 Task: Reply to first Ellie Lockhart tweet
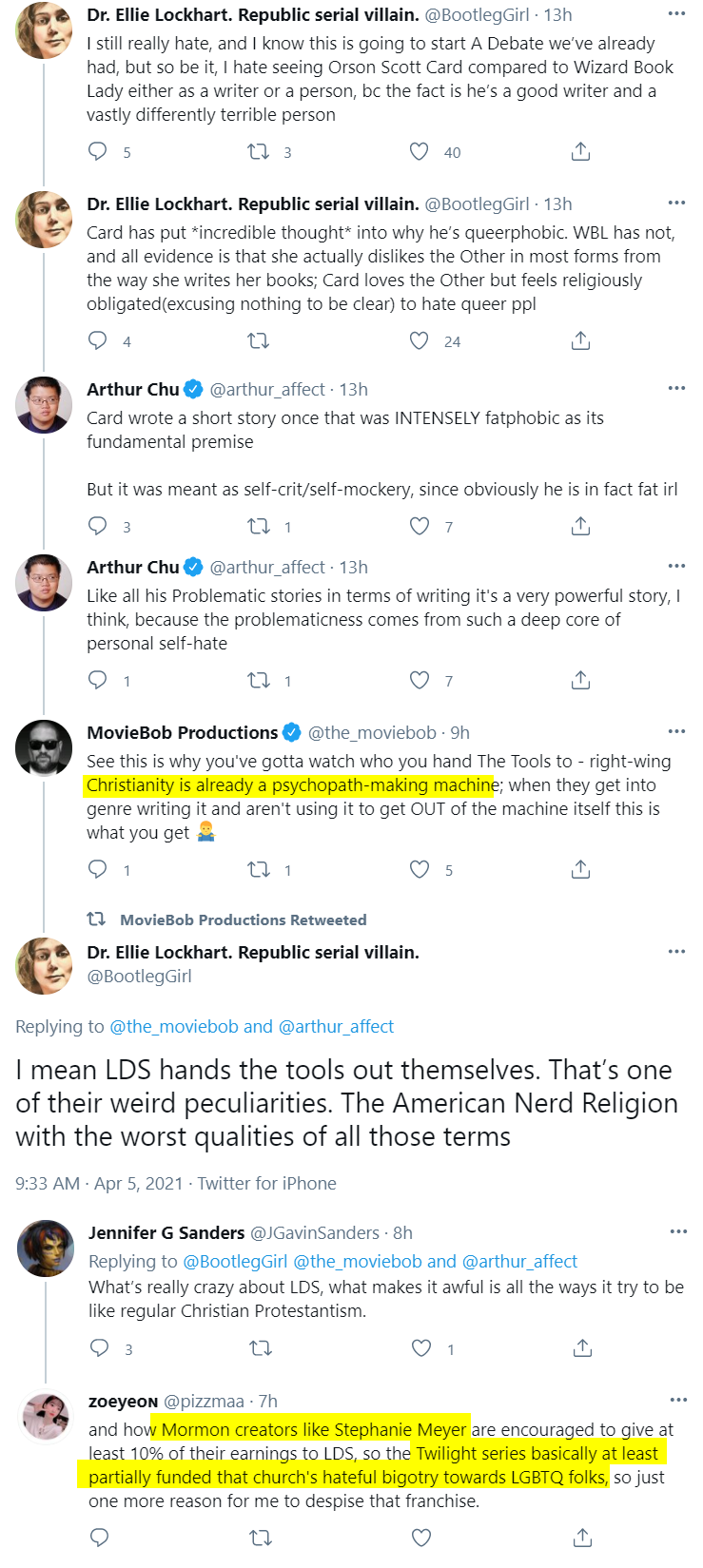pyautogui.click(x=98, y=151)
